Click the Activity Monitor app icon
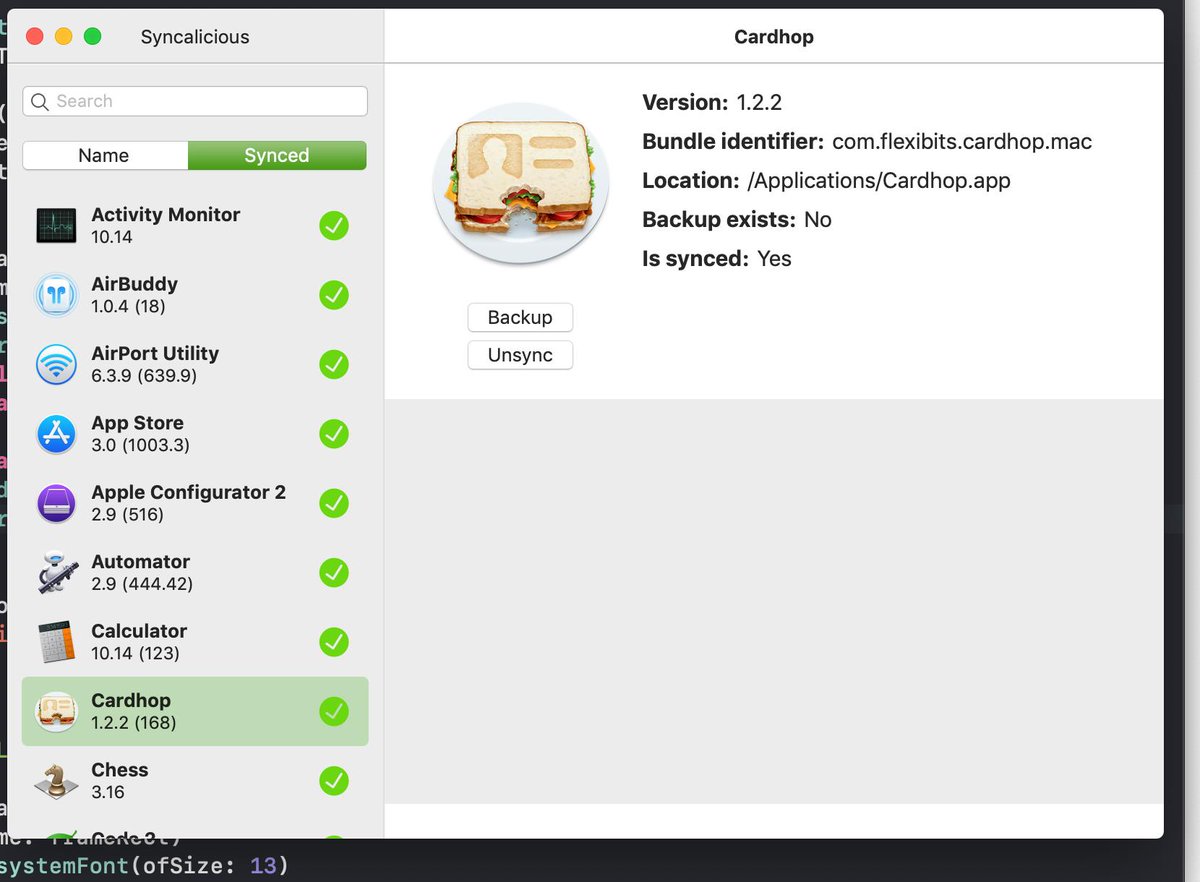1200x882 pixels. [56, 226]
